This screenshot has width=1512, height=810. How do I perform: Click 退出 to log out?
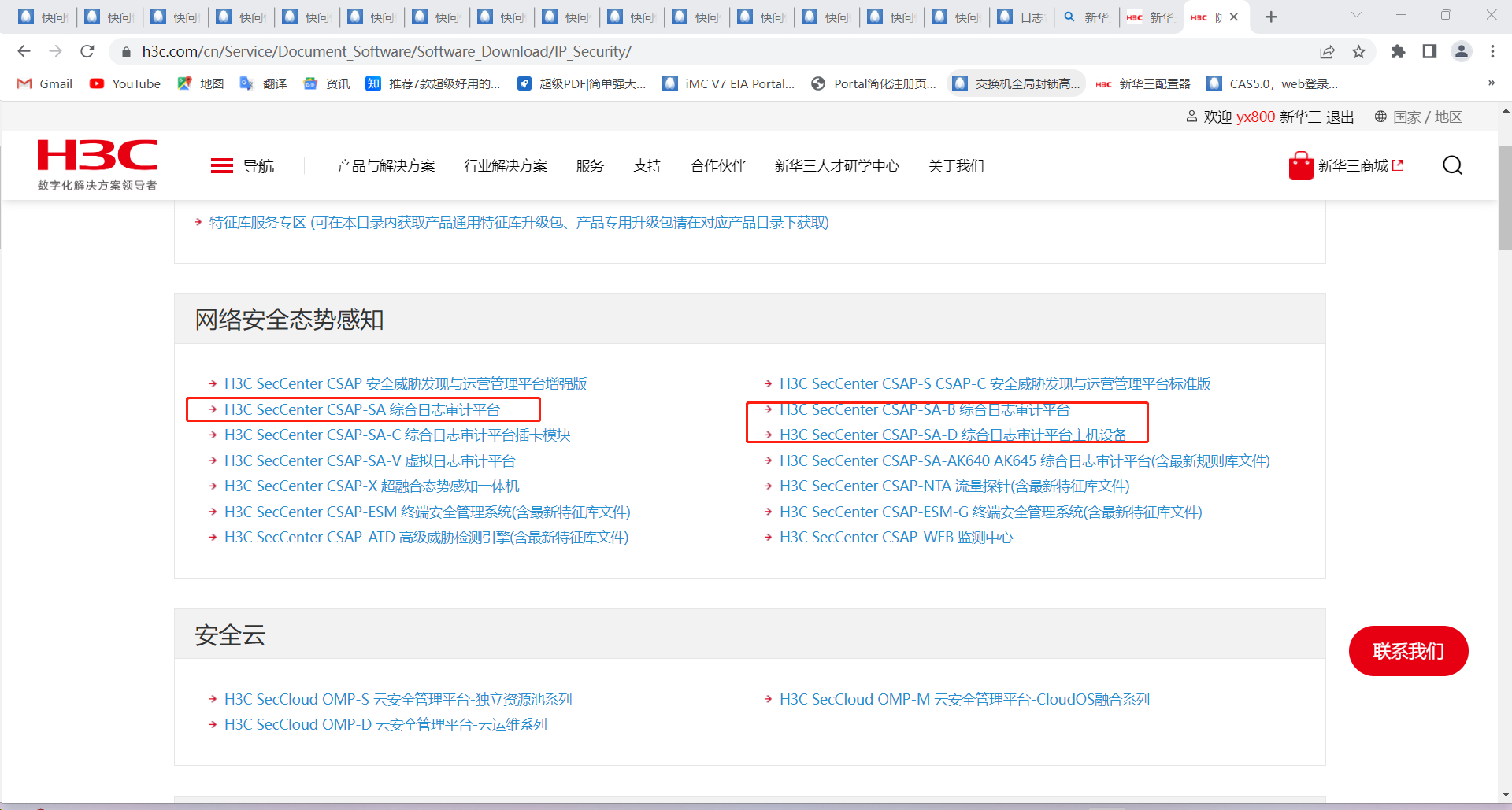[1340, 117]
